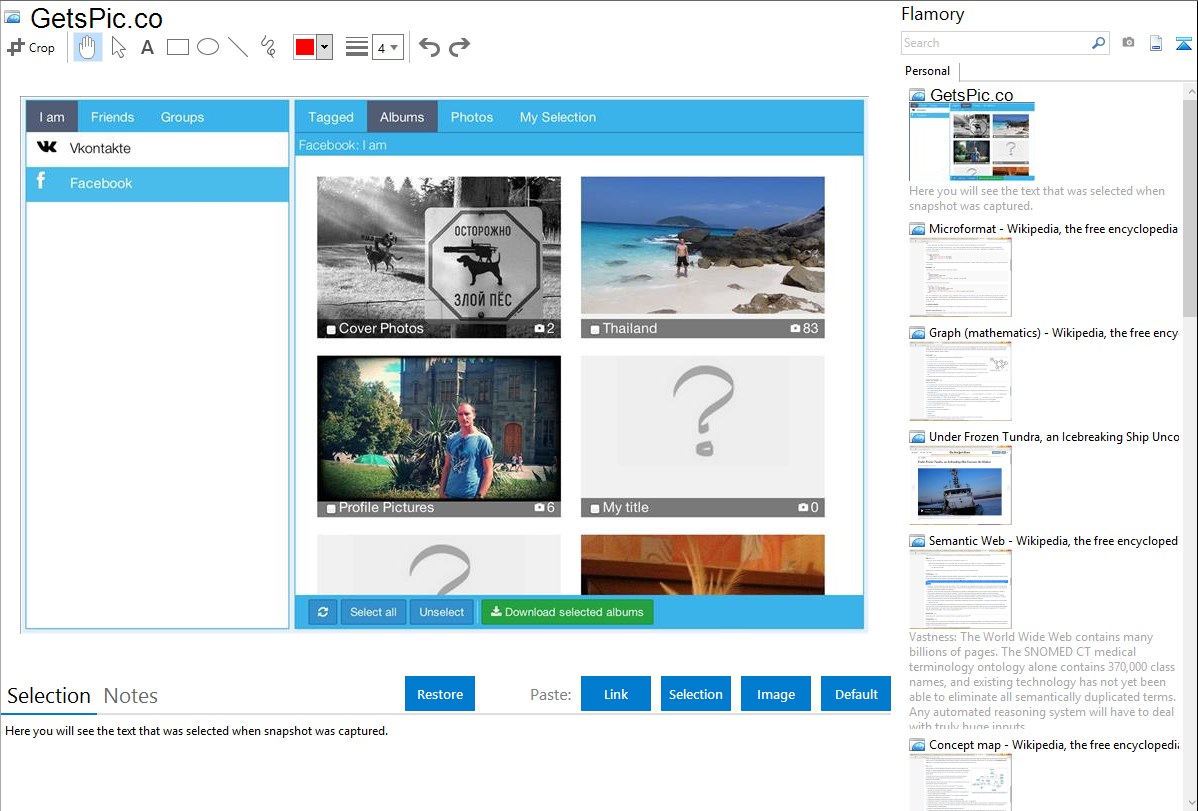
Task: Check the Cover Photos album checkbox
Action: (x=331, y=330)
